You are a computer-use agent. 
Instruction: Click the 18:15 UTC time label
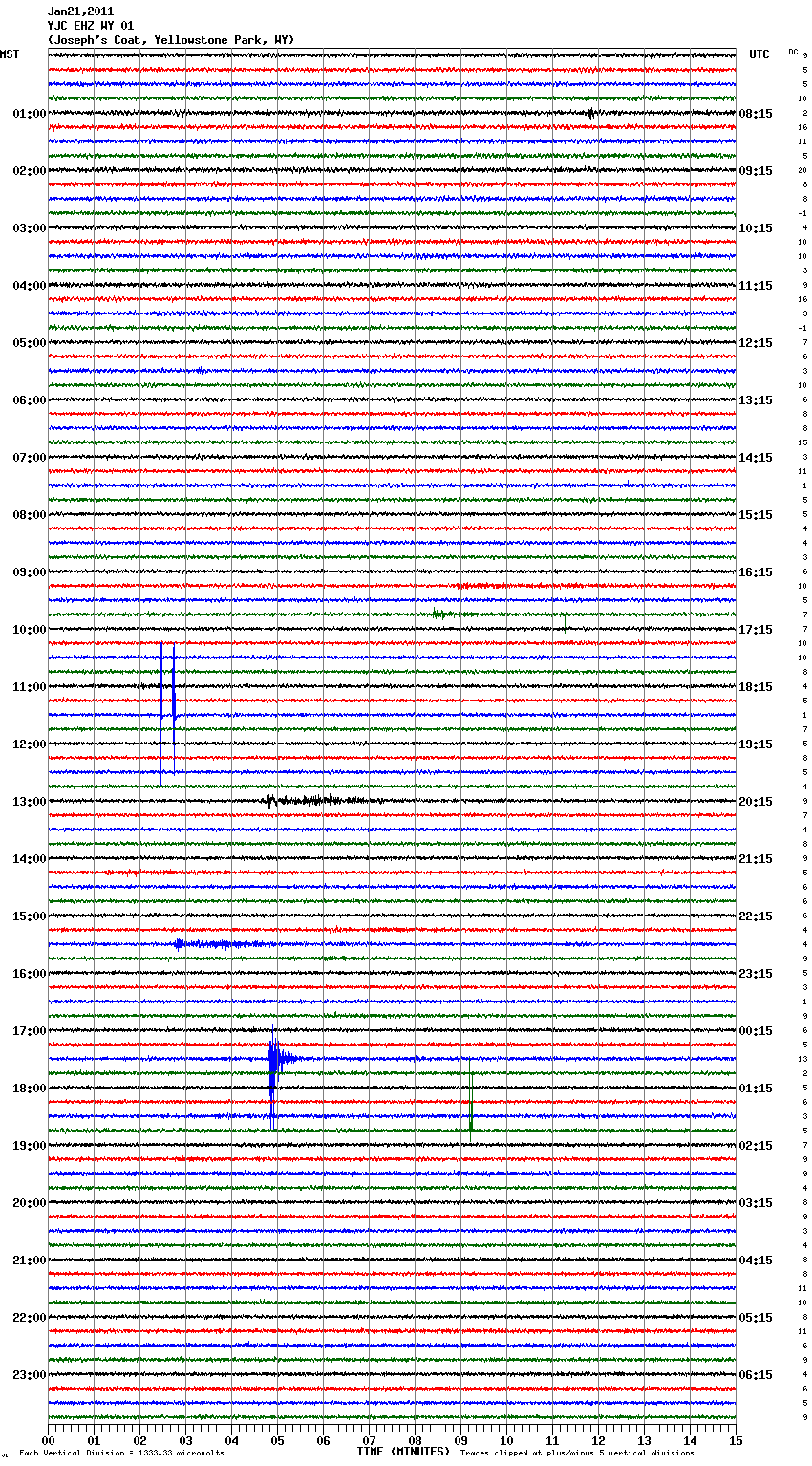point(756,687)
